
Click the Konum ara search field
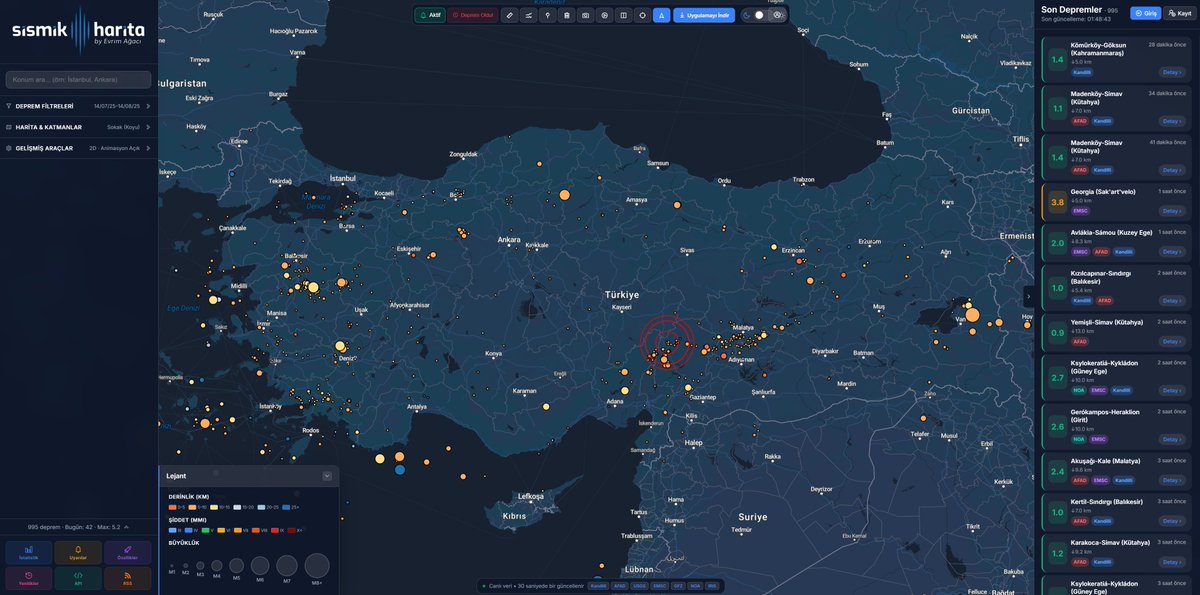click(78, 79)
